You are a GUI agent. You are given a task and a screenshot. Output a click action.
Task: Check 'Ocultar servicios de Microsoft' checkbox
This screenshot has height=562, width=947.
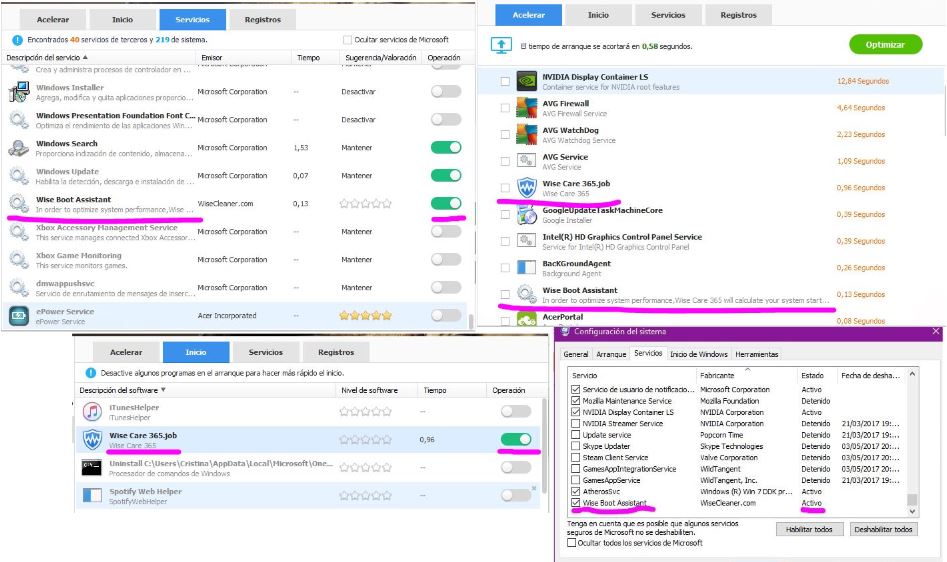[347, 40]
